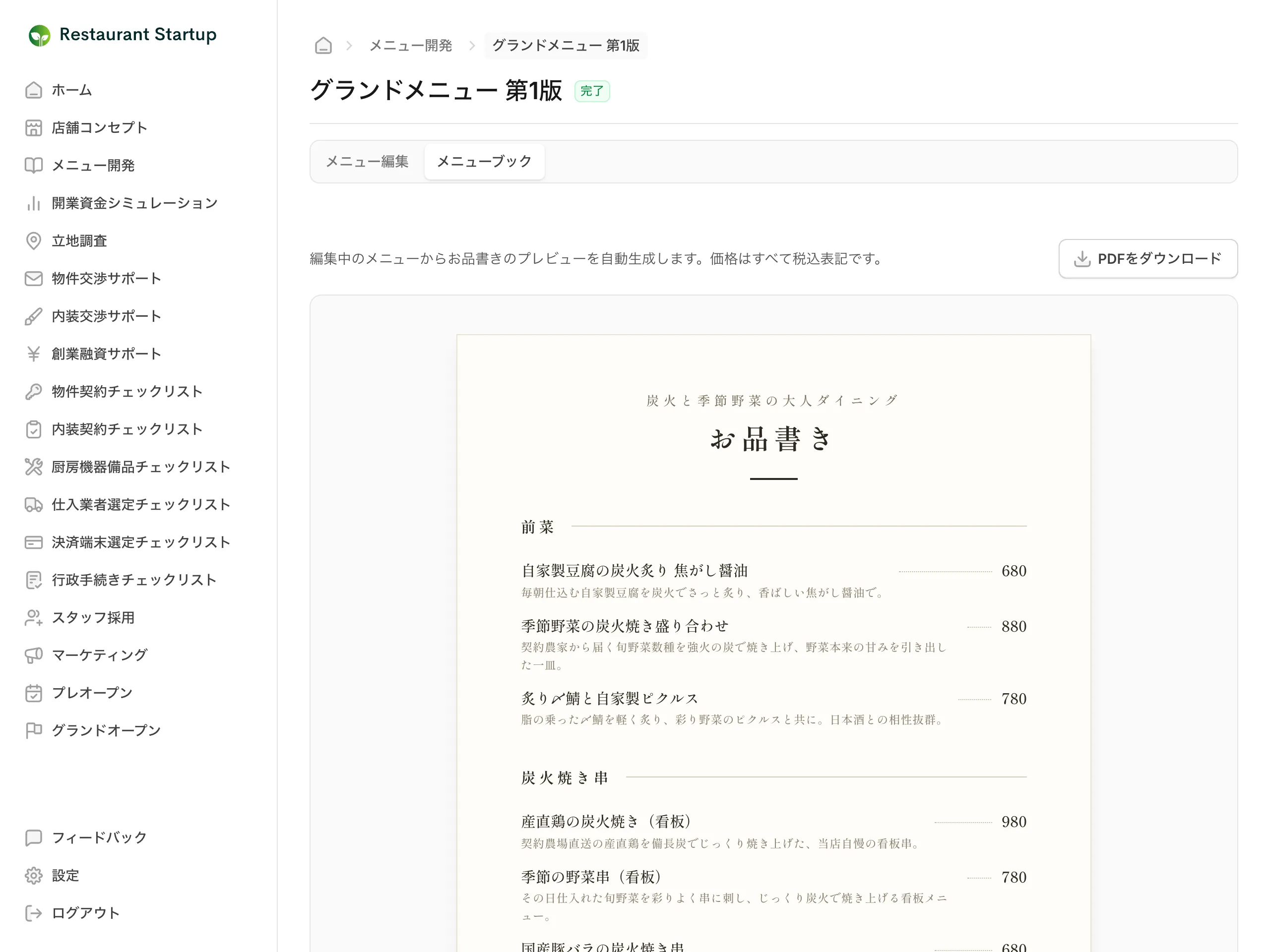
Task: Click the 物件交渉サポート envelope icon
Action: [33, 278]
